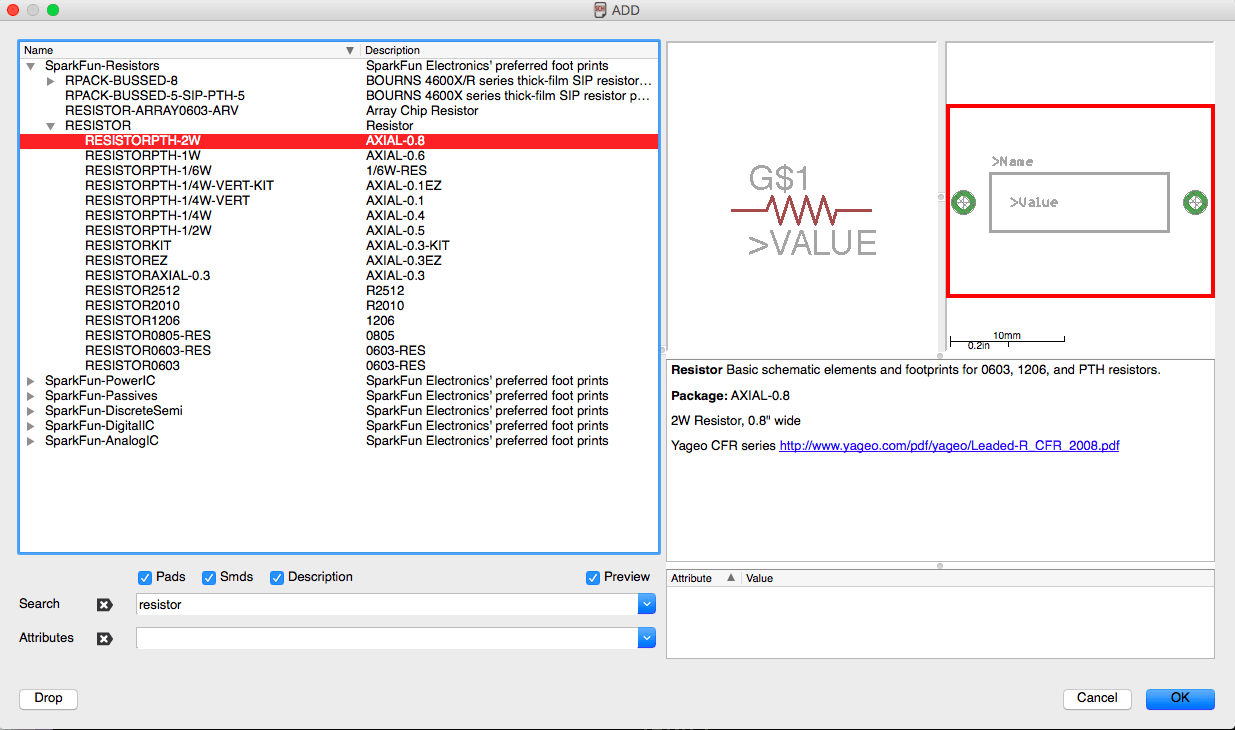Screen dimensions: 1235x730
Task: Click the right green pad marker in package preview
Action: [x=1195, y=202]
